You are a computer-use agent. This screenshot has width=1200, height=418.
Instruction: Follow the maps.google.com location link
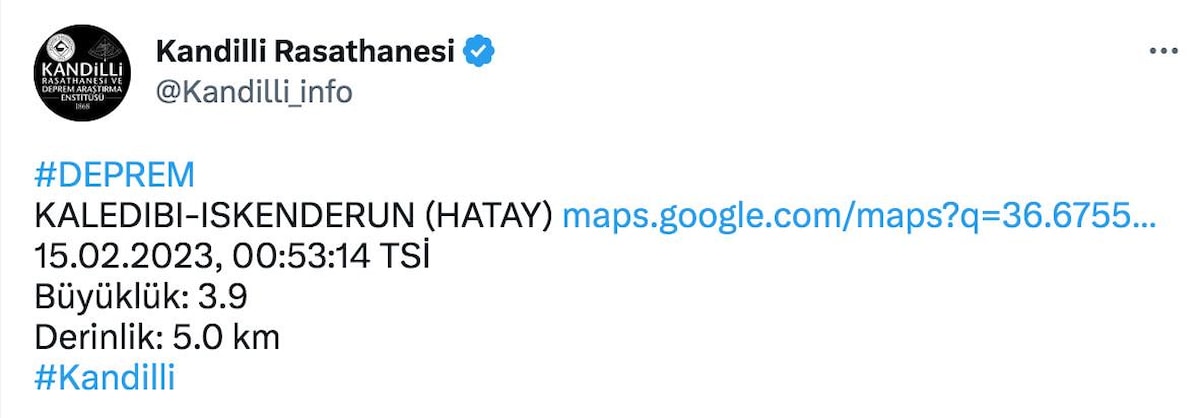859,215
